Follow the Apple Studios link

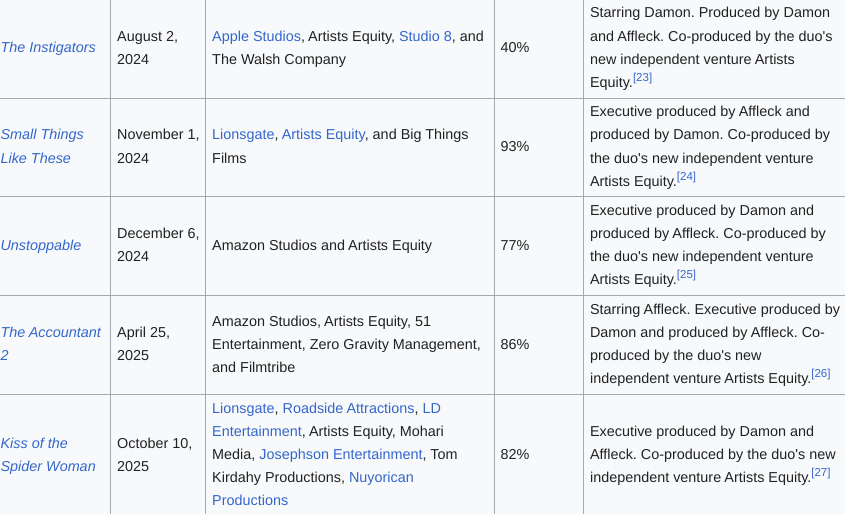point(256,36)
